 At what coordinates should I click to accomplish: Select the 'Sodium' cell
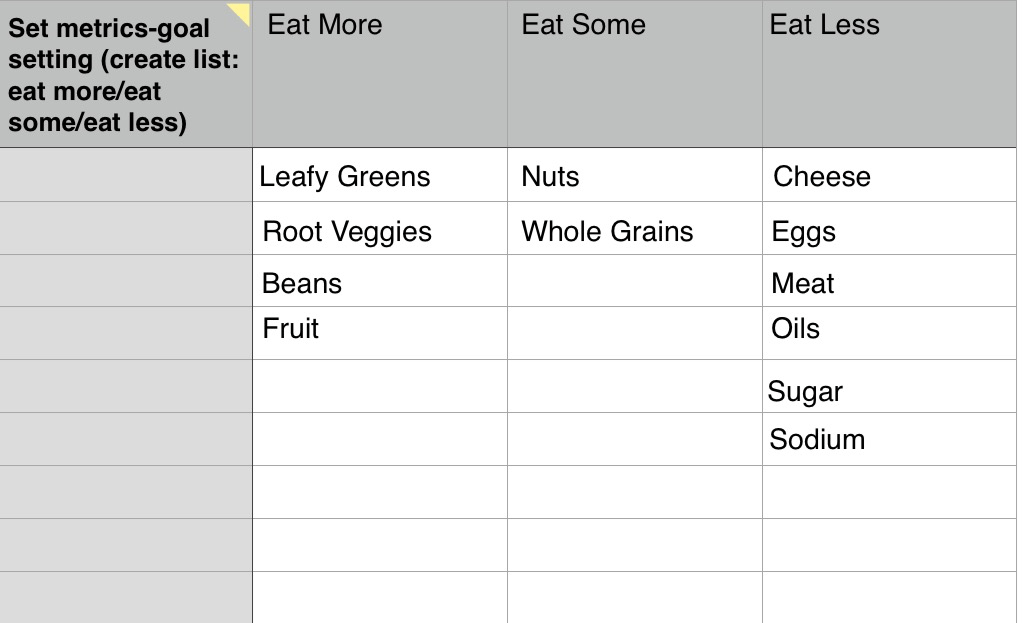889,439
